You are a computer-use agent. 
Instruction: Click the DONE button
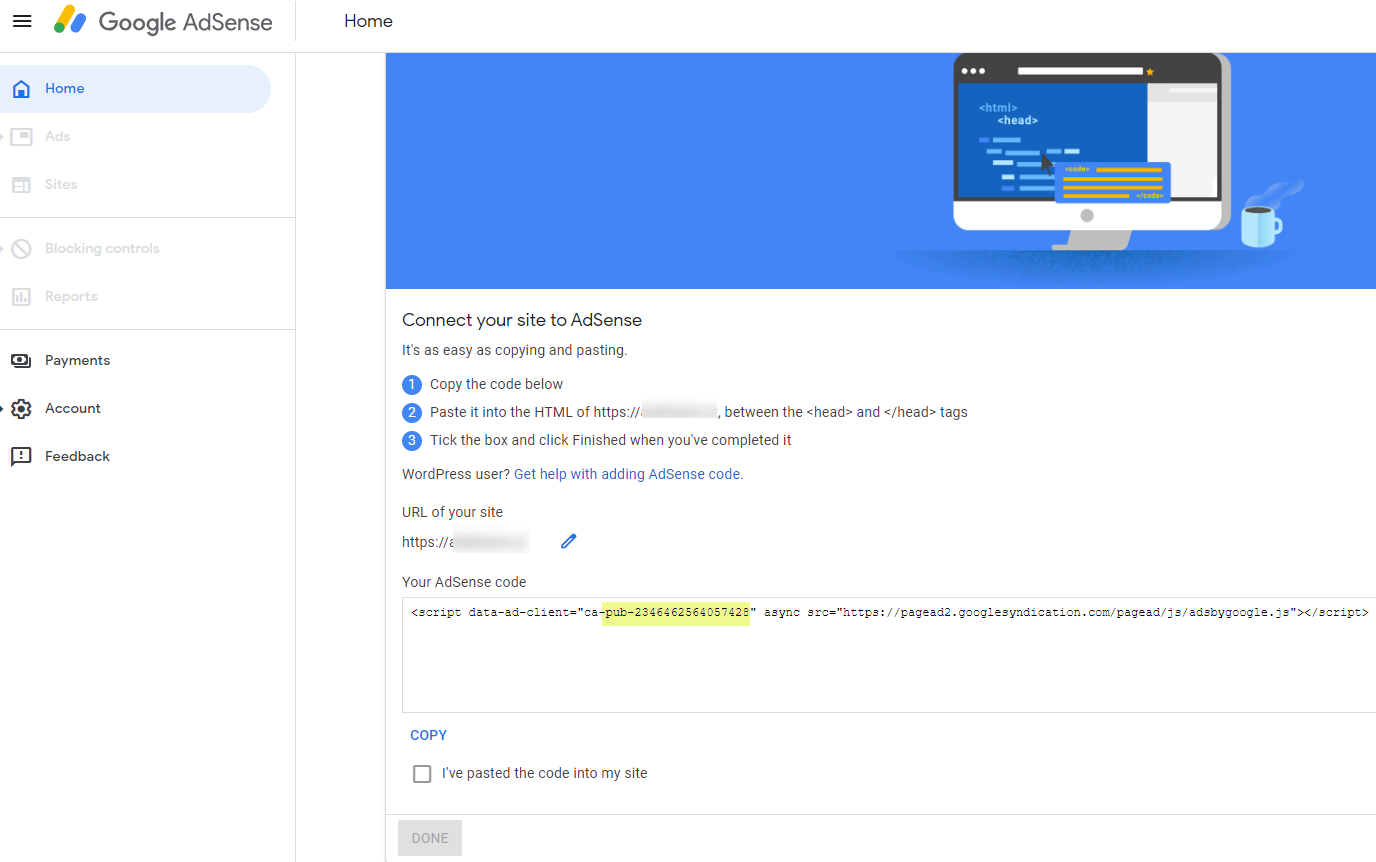point(430,838)
